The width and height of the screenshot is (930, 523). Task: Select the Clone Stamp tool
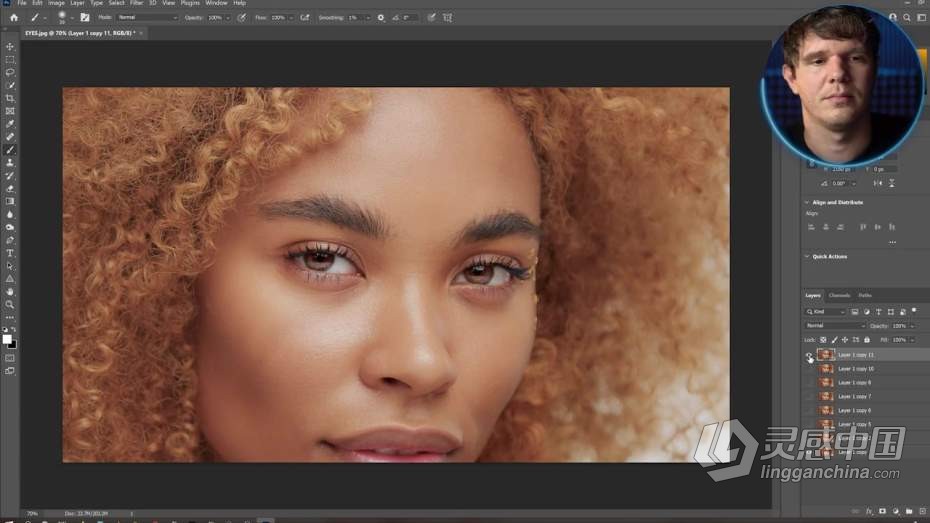[x=10, y=162]
